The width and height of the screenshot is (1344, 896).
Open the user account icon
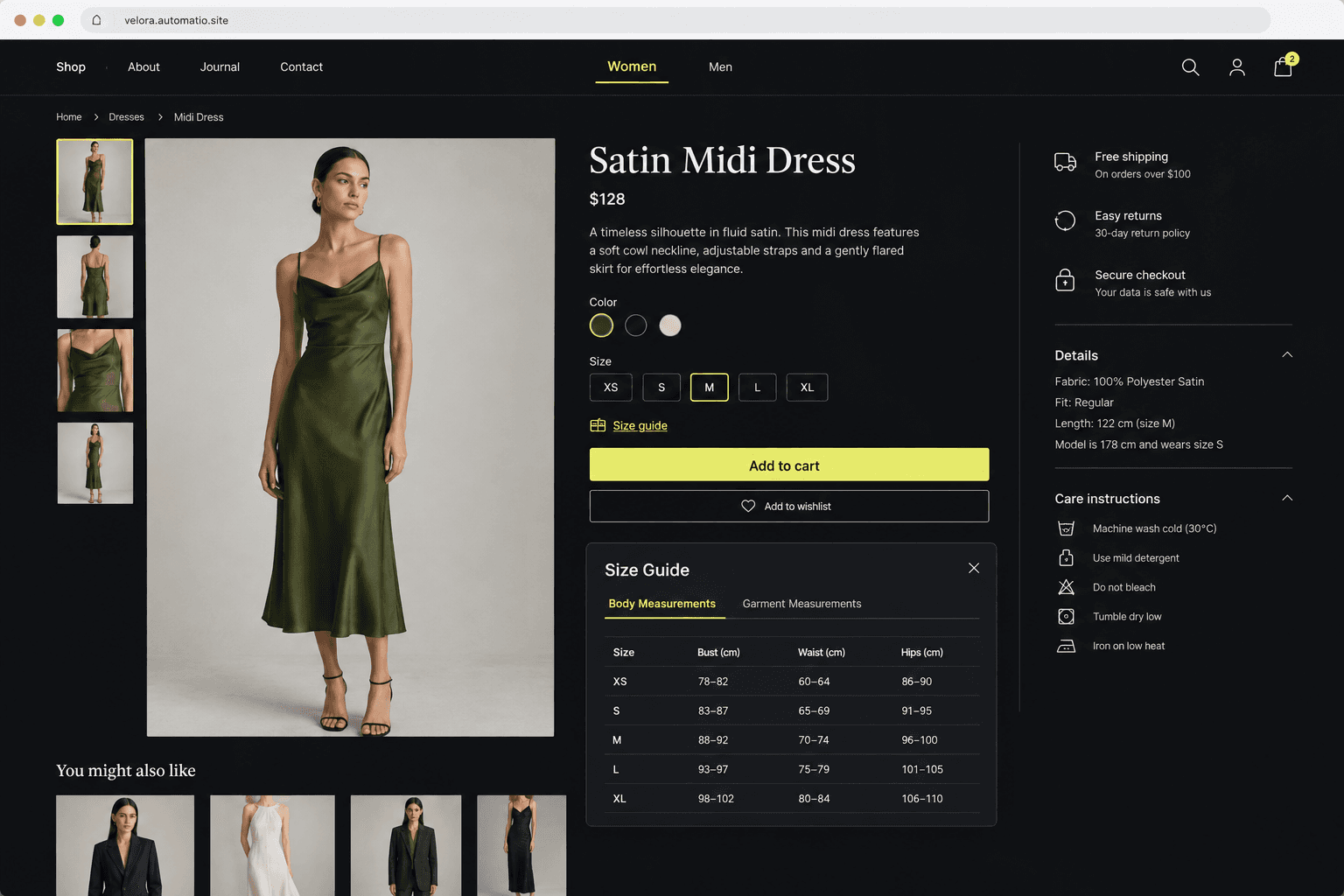coord(1236,67)
